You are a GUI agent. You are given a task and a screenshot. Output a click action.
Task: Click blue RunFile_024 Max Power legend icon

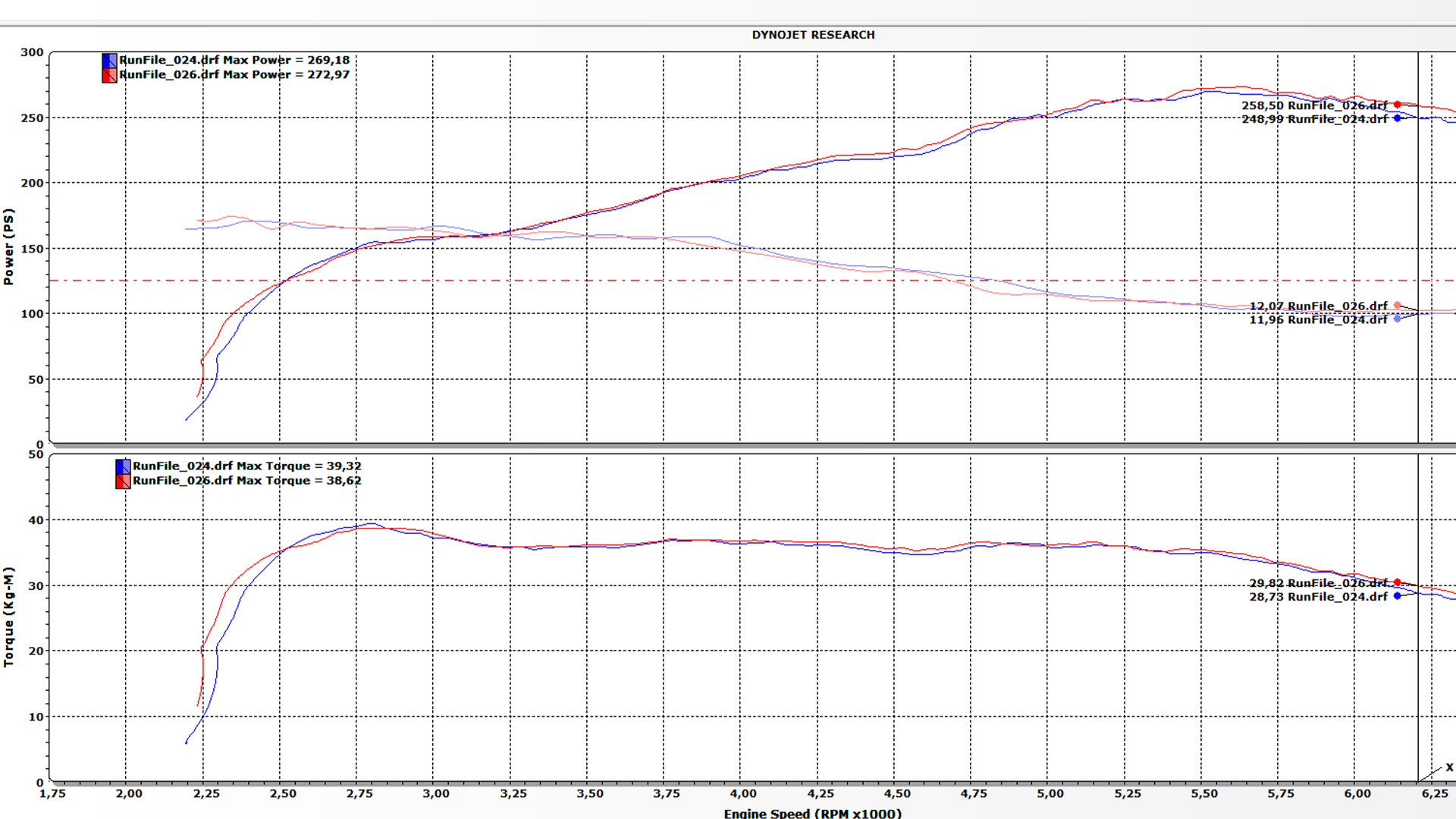(x=109, y=61)
